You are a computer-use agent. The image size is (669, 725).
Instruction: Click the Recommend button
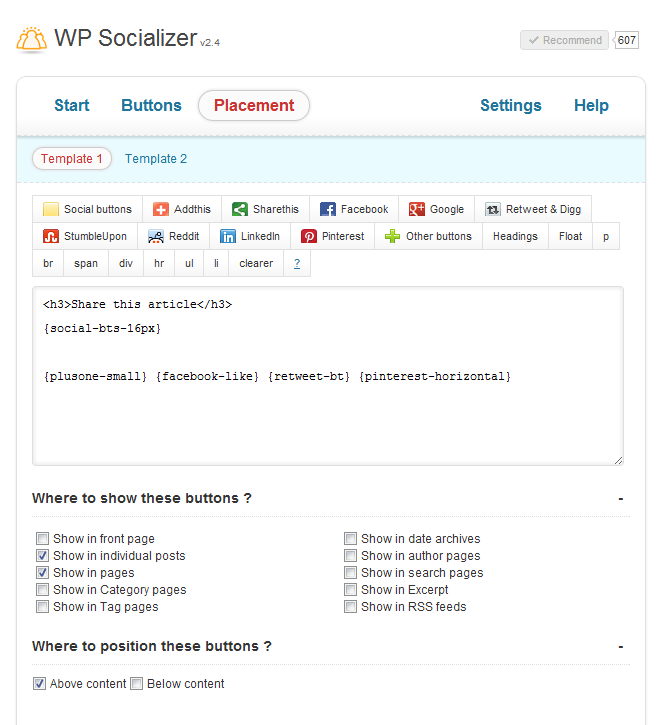click(564, 40)
